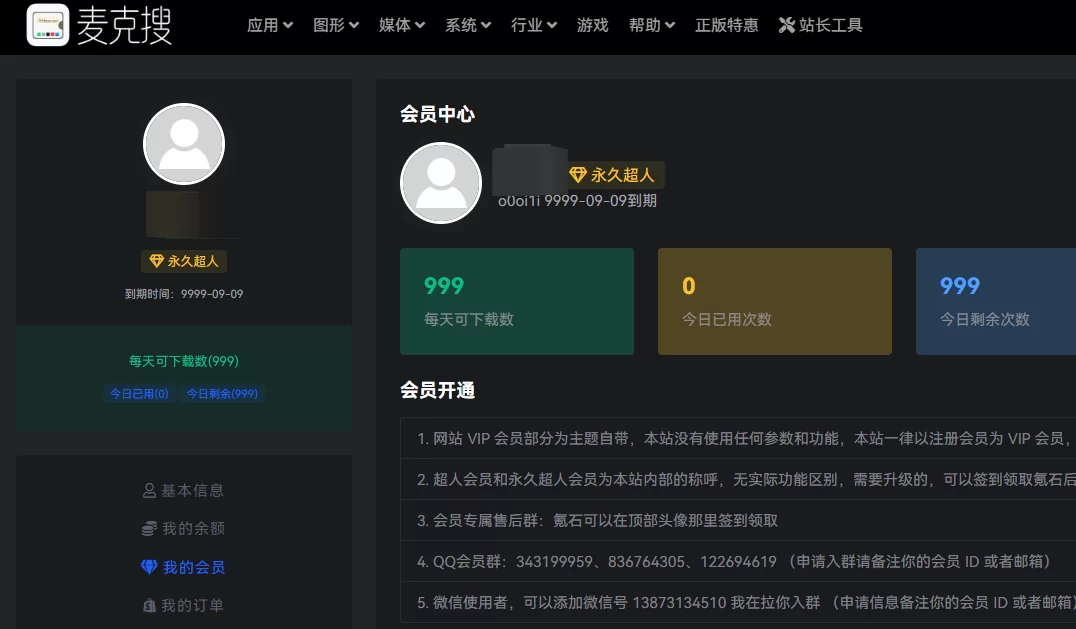Viewport: 1076px width, 629px height.
Task: Click the 每天可下载数(999) text in sidebar
Action: tap(184, 361)
